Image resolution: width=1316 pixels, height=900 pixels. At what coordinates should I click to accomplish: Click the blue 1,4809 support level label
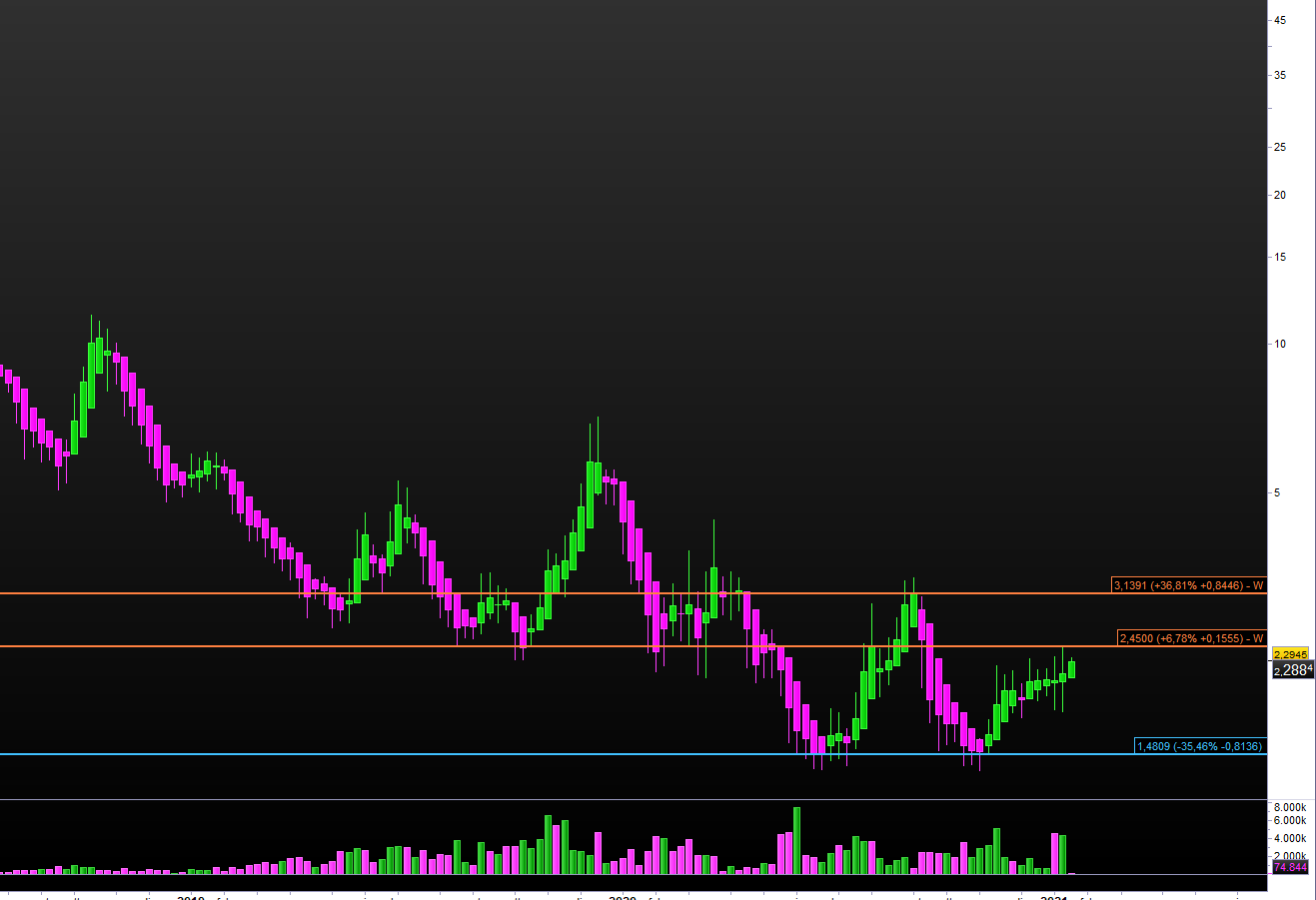coord(1199,746)
